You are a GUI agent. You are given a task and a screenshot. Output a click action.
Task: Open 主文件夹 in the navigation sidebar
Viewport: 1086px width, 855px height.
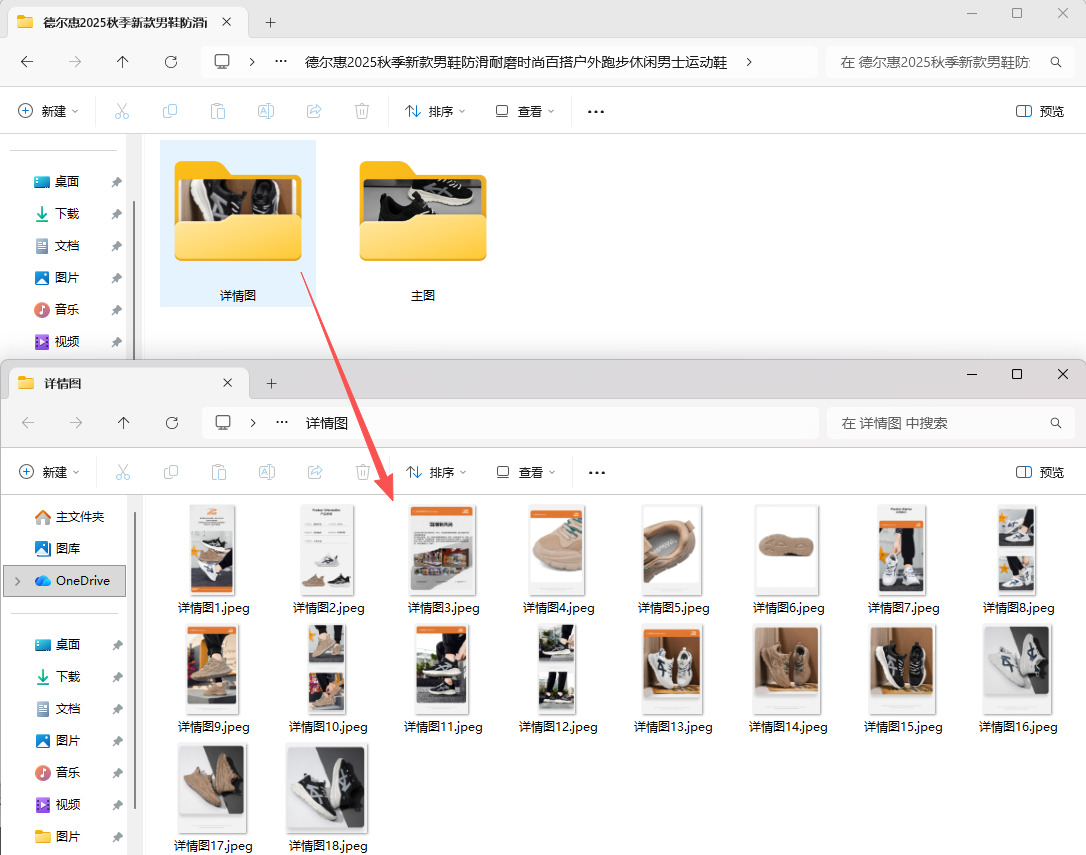pyautogui.click(x=70, y=517)
